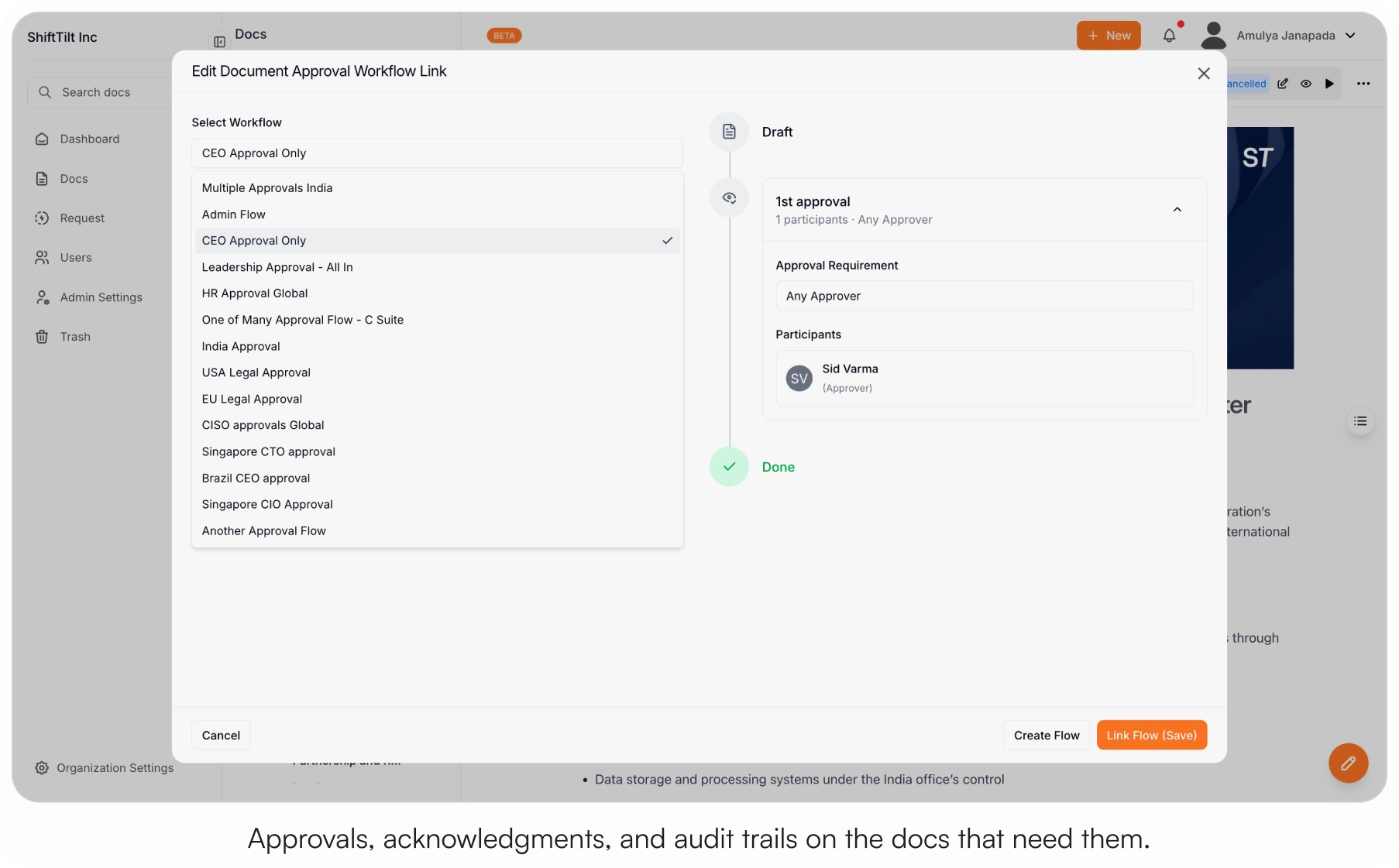The width and height of the screenshot is (1399, 868).
Task: Click the user avatar icon
Action: point(1213,36)
